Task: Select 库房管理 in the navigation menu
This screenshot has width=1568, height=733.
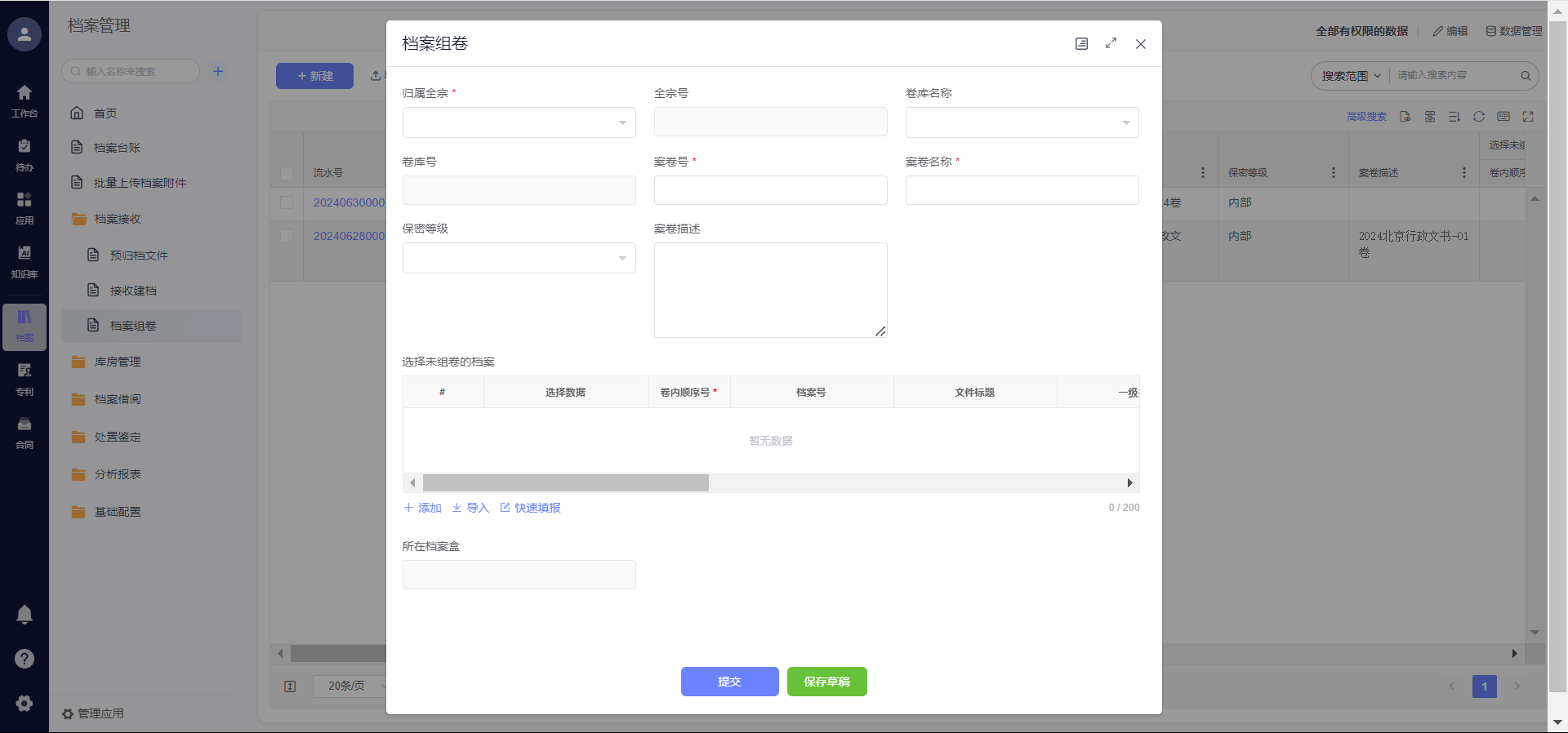Action: click(118, 362)
